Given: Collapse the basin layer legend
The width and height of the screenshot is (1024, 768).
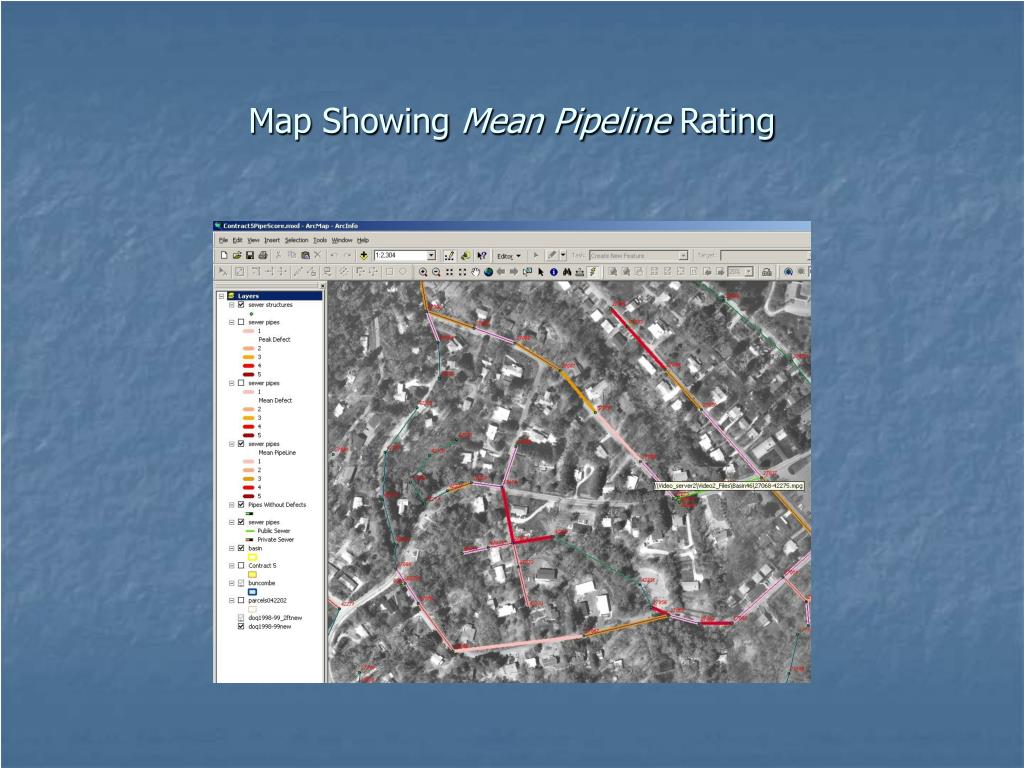Looking at the screenshot, I should pos(231,549).
